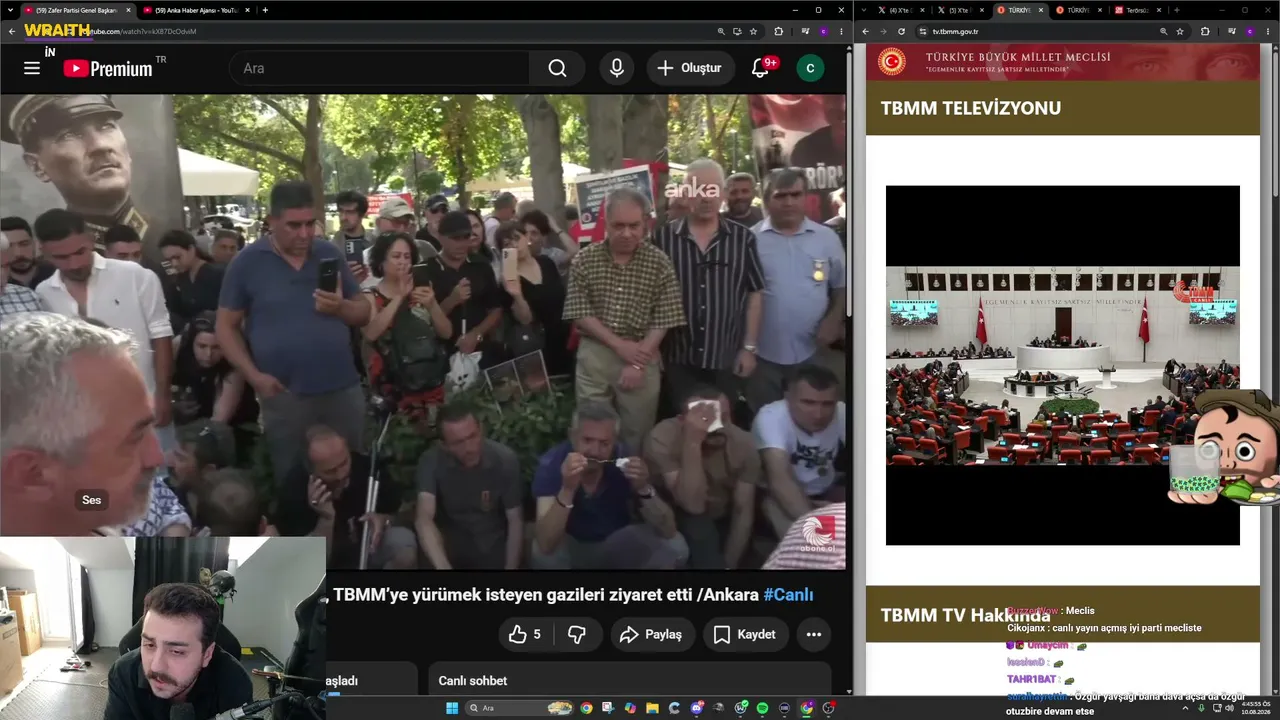The height and width of the screenshot is (720, 1280).
Task: Open Chrome three-dot menu in TBMM window
Action: pos(1266,31)
